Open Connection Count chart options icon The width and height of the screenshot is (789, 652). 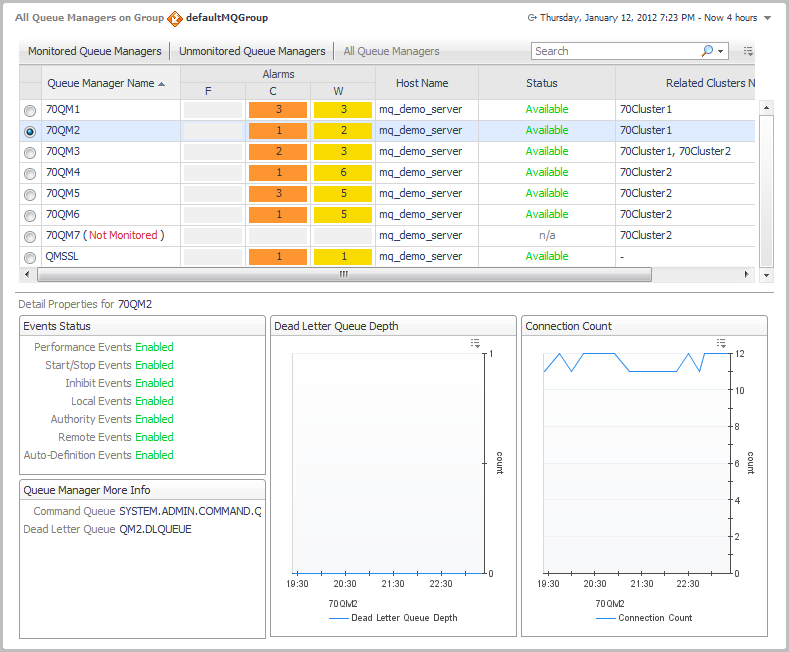(721, 343)
